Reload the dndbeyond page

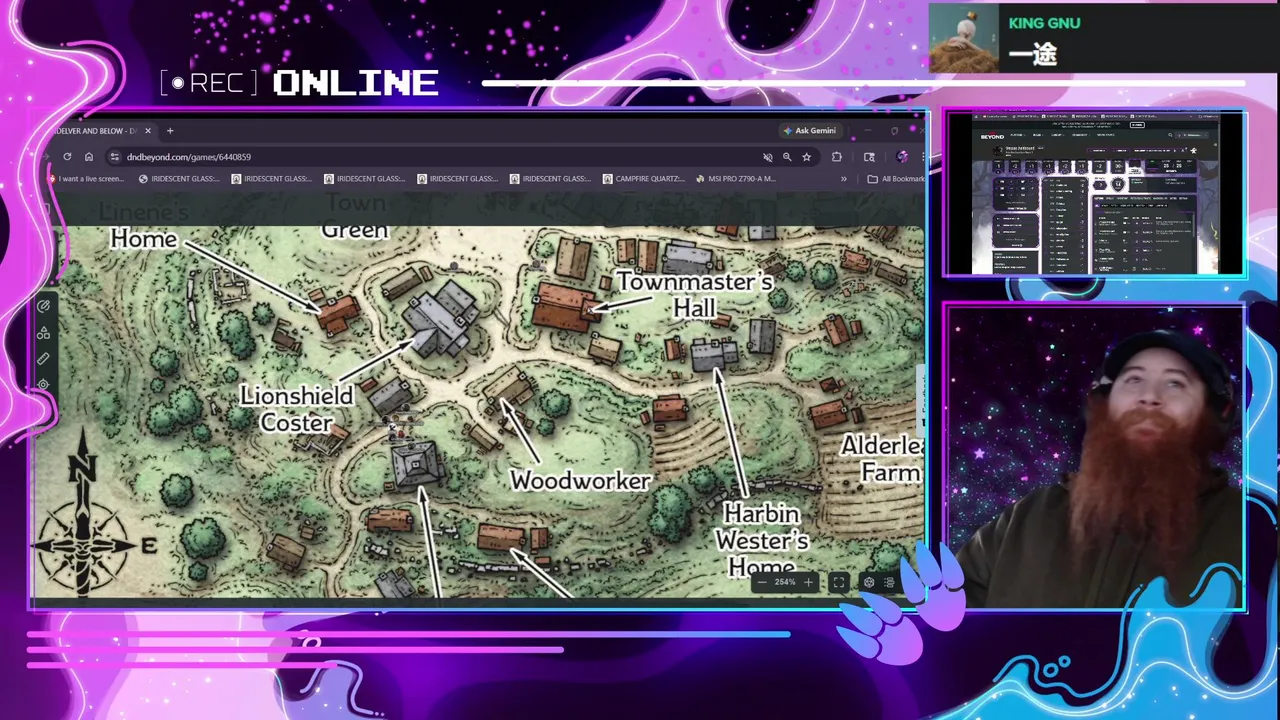(x=67, y=157)
